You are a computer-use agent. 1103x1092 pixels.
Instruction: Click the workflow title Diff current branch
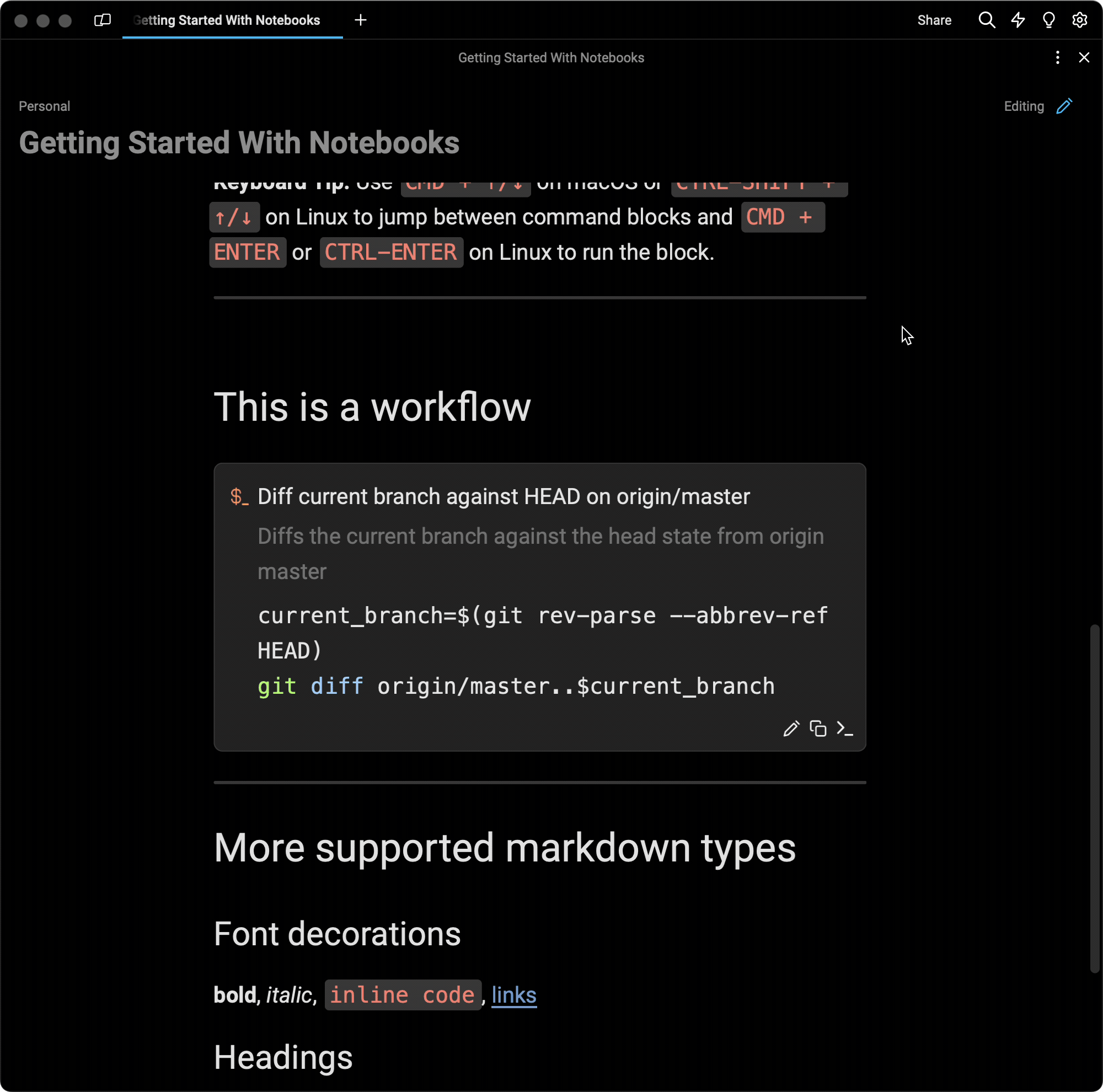pyautogui.click(x=504, y=496)
